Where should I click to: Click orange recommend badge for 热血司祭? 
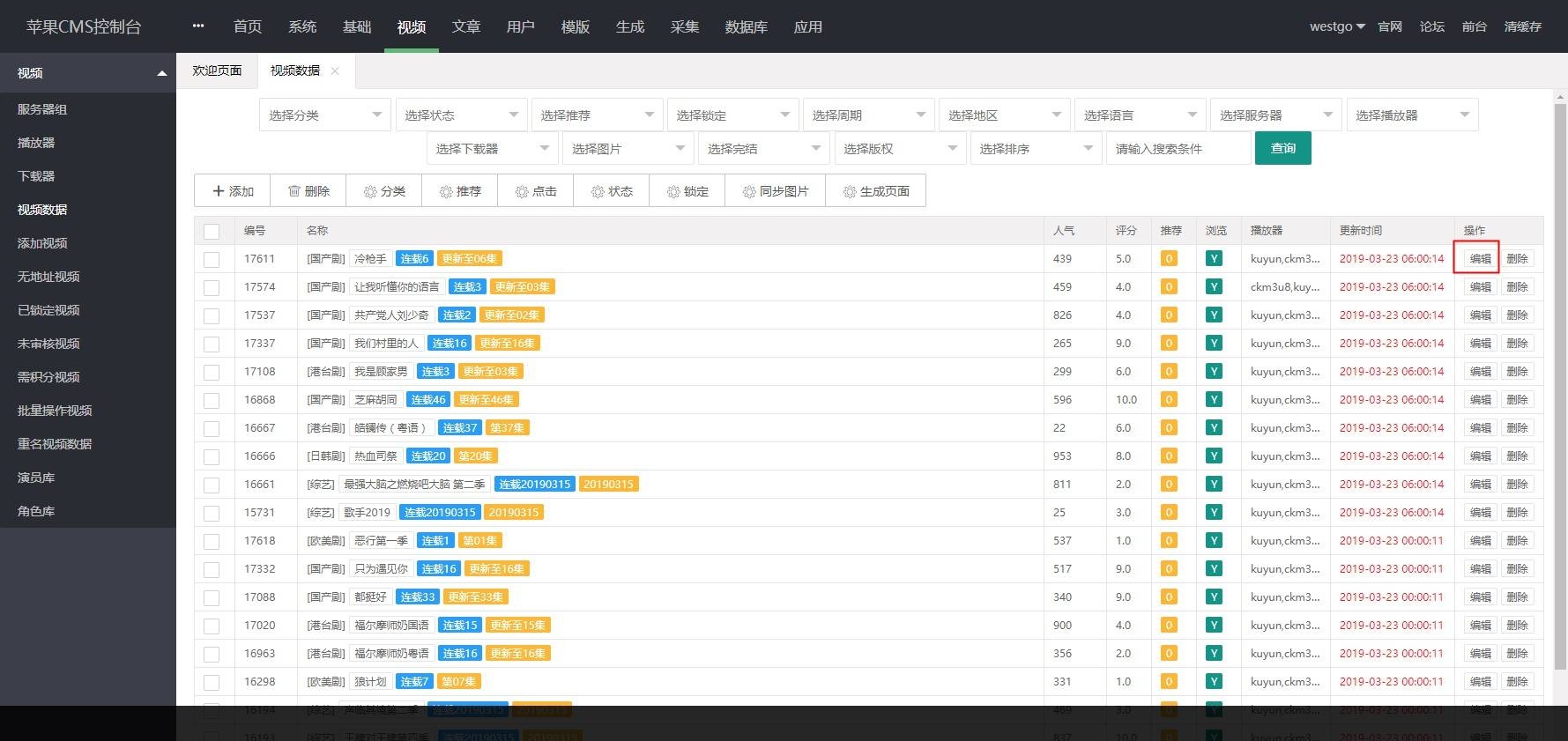tap(1169, 456)
